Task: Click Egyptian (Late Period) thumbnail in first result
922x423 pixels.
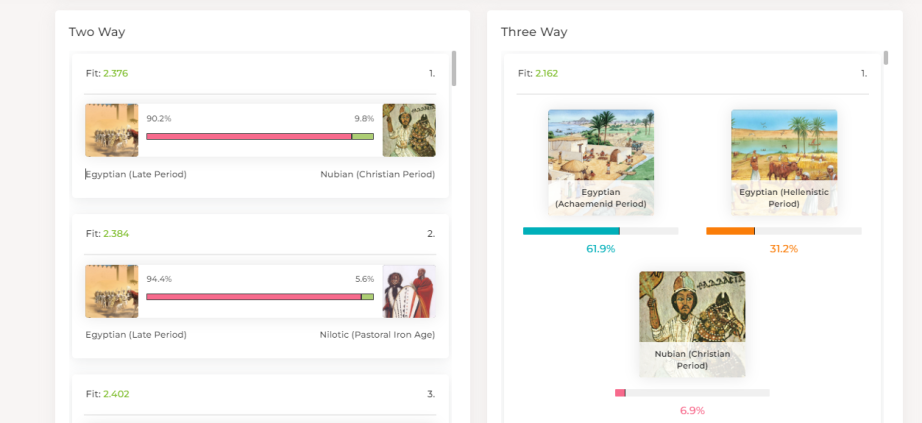Action: click(111, 130)
